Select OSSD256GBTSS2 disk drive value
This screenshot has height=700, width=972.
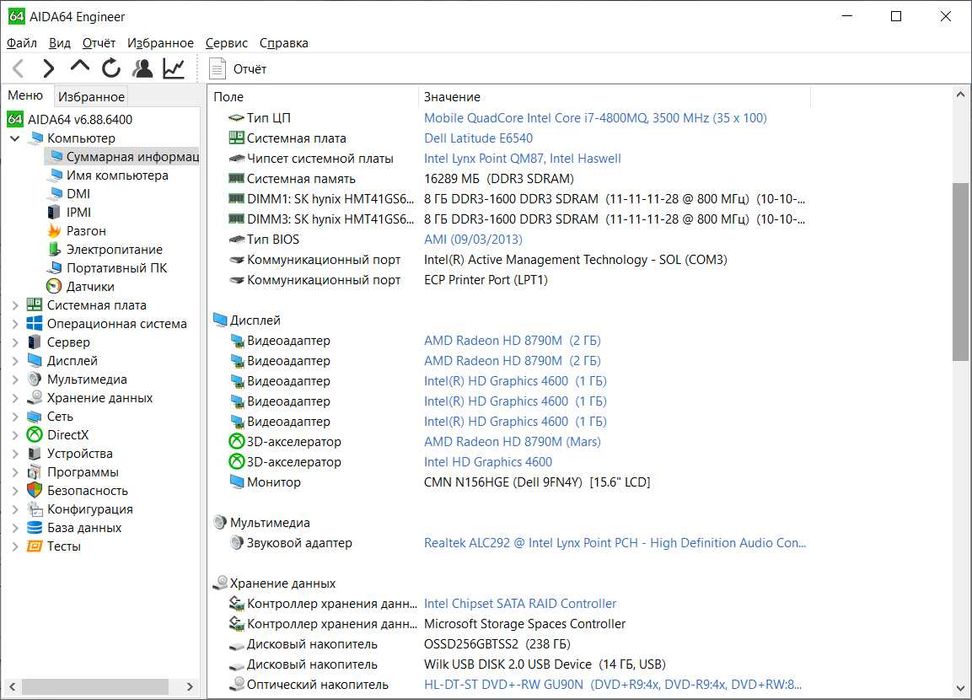497,644
